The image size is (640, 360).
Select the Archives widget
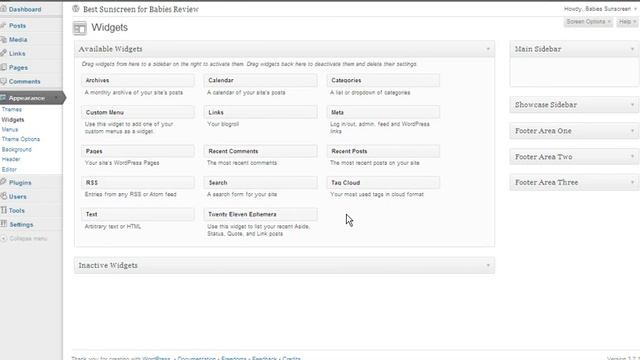click(138, 80)
